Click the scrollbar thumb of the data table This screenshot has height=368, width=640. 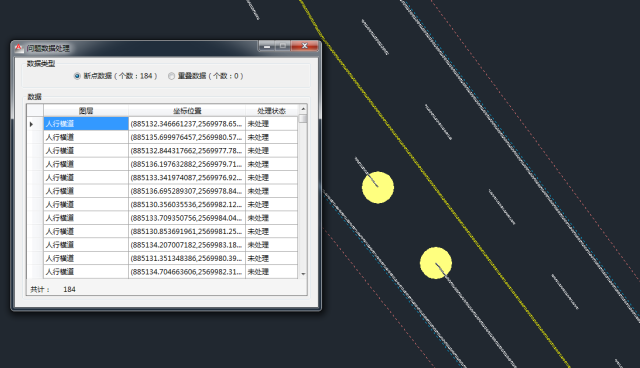tap(303, 118)
